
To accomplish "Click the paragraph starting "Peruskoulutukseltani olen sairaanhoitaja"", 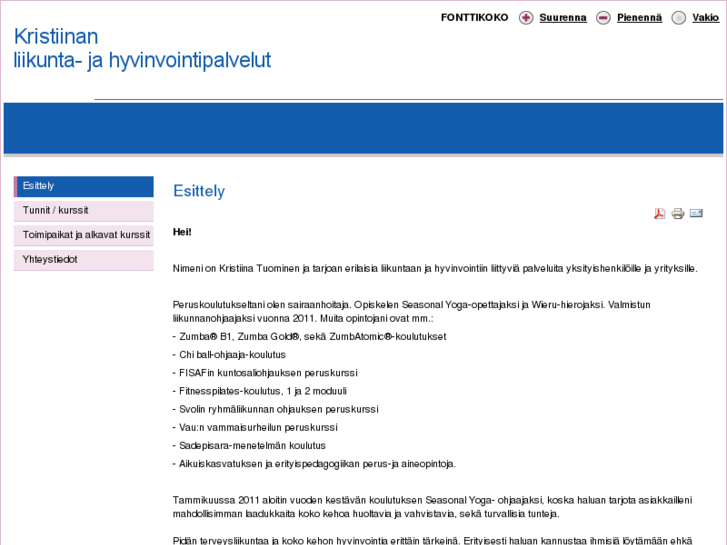I will [x=412, y=312].
